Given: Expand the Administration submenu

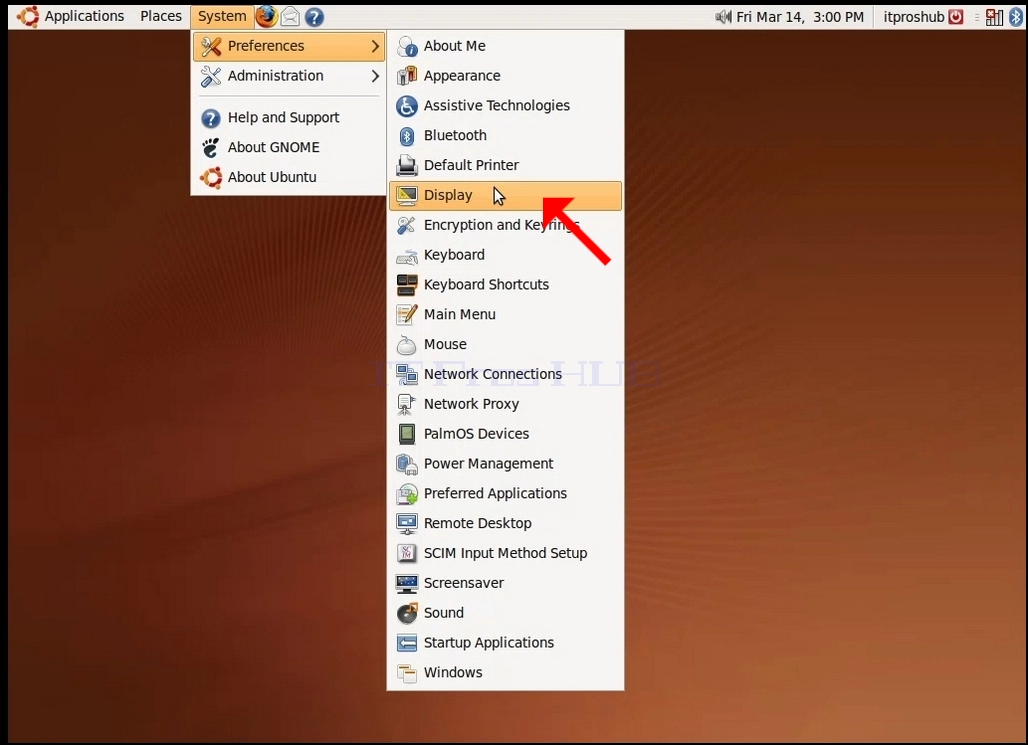Looking at the screenshot, I should [288, 76].
